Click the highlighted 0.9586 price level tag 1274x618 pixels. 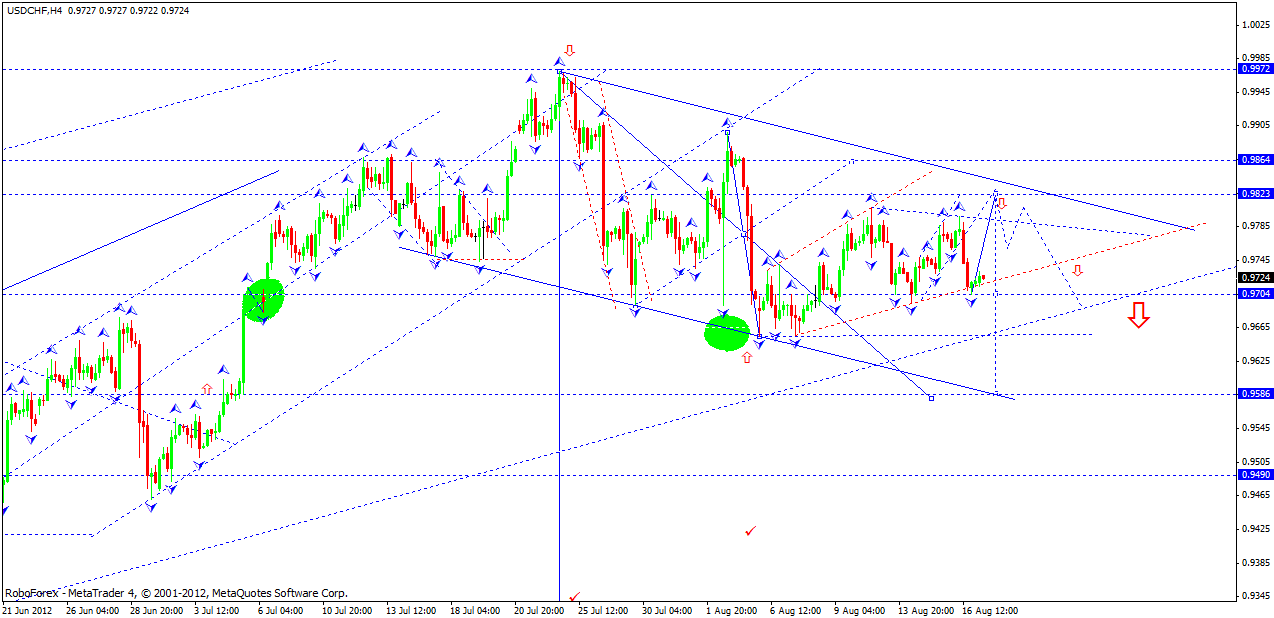1254,394
